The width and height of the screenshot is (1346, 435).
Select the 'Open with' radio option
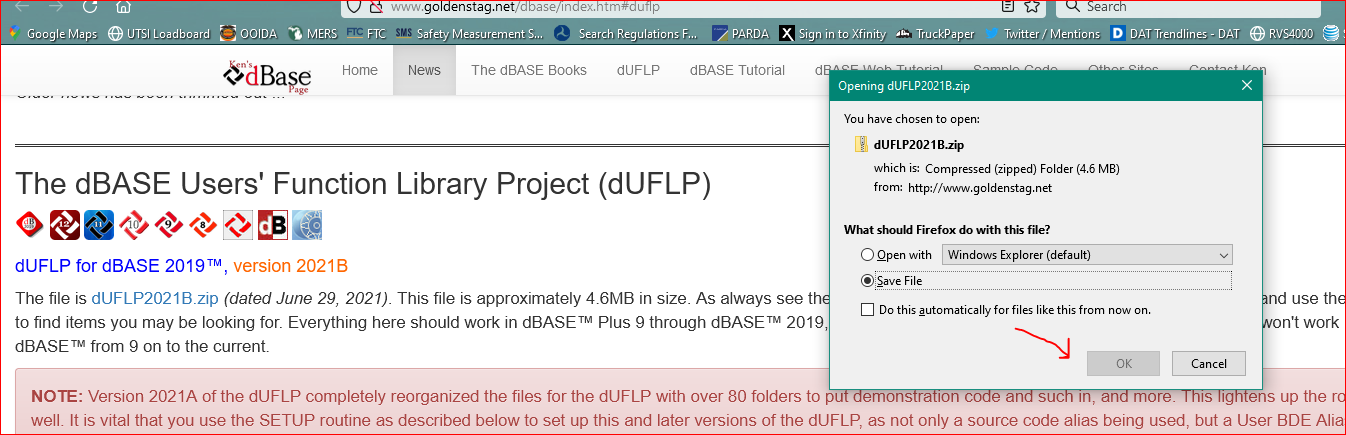(868, 254)
